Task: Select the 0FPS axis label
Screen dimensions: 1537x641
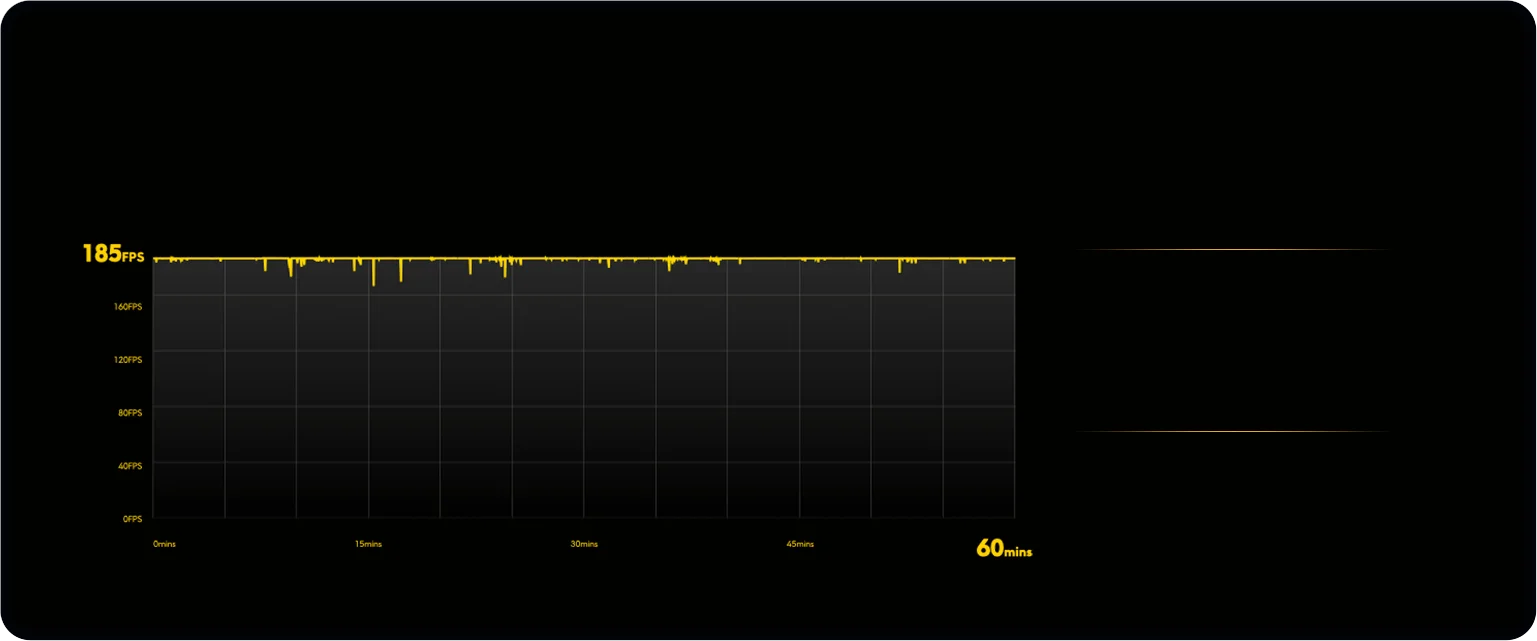Action: (133, 519)
